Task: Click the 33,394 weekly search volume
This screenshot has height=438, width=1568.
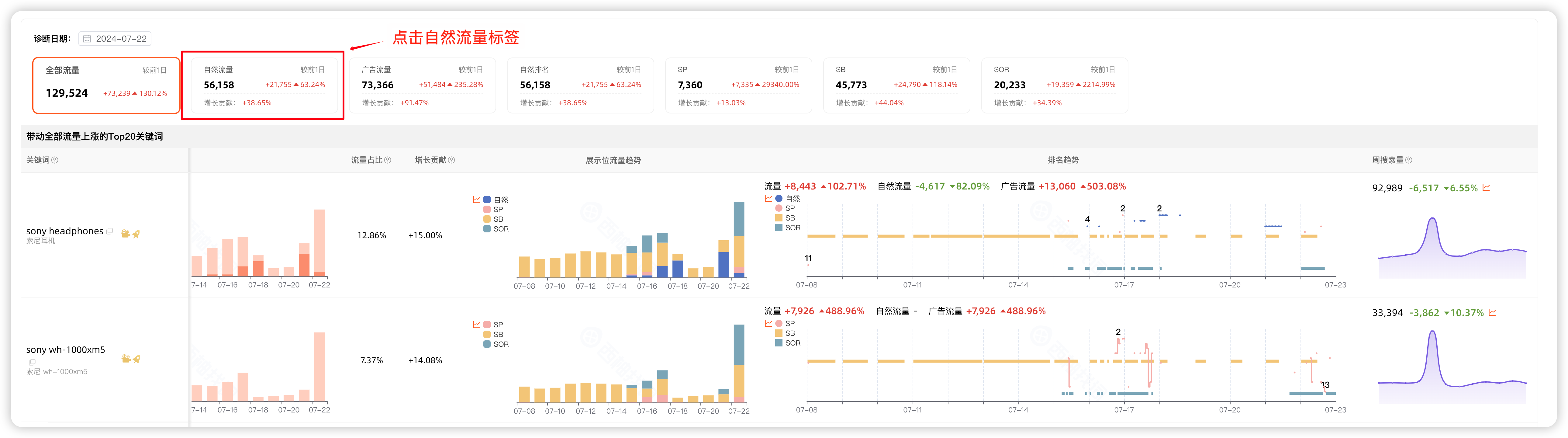Action: [1387, 313]
